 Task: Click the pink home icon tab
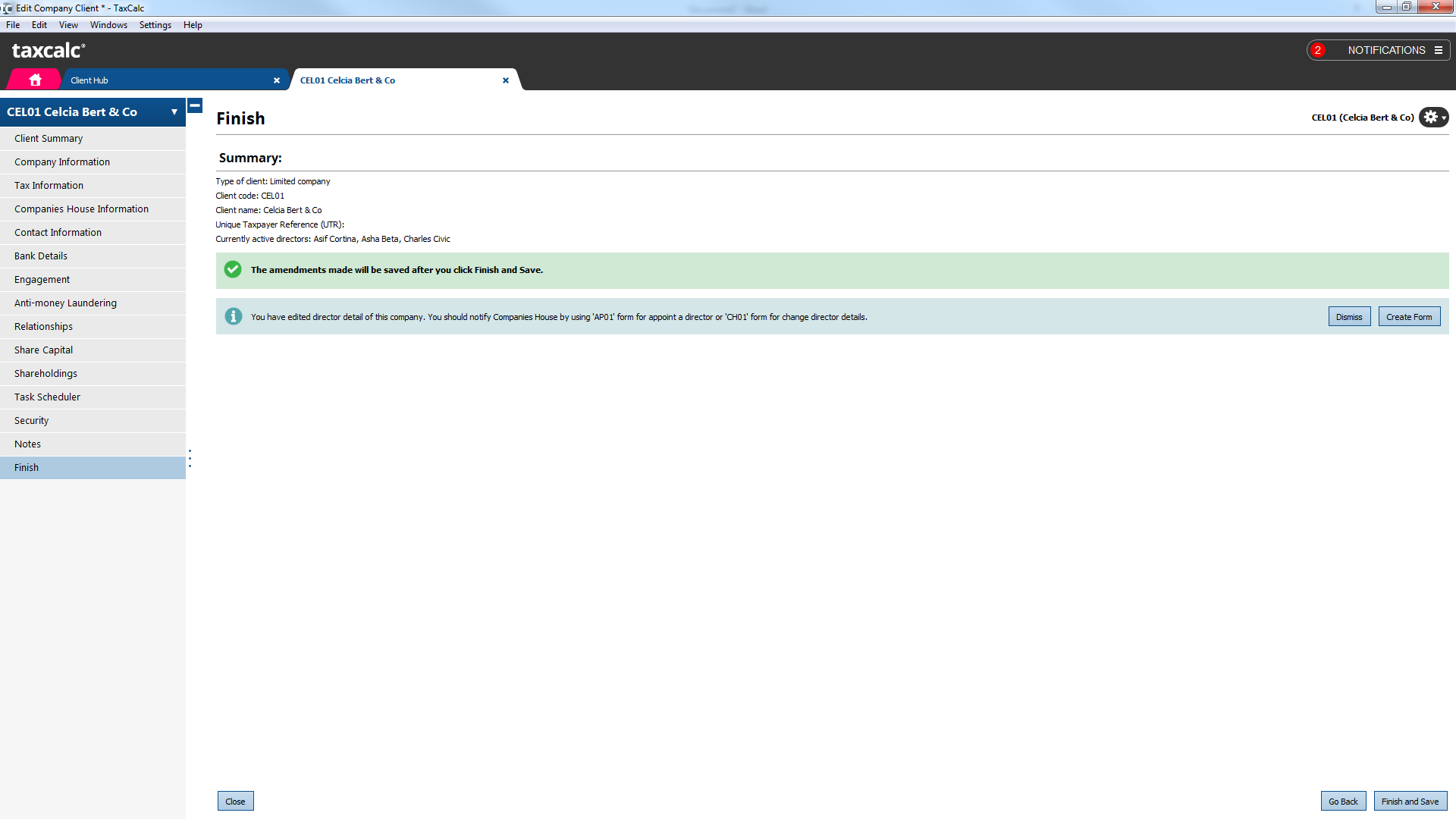tap(35, 80)
